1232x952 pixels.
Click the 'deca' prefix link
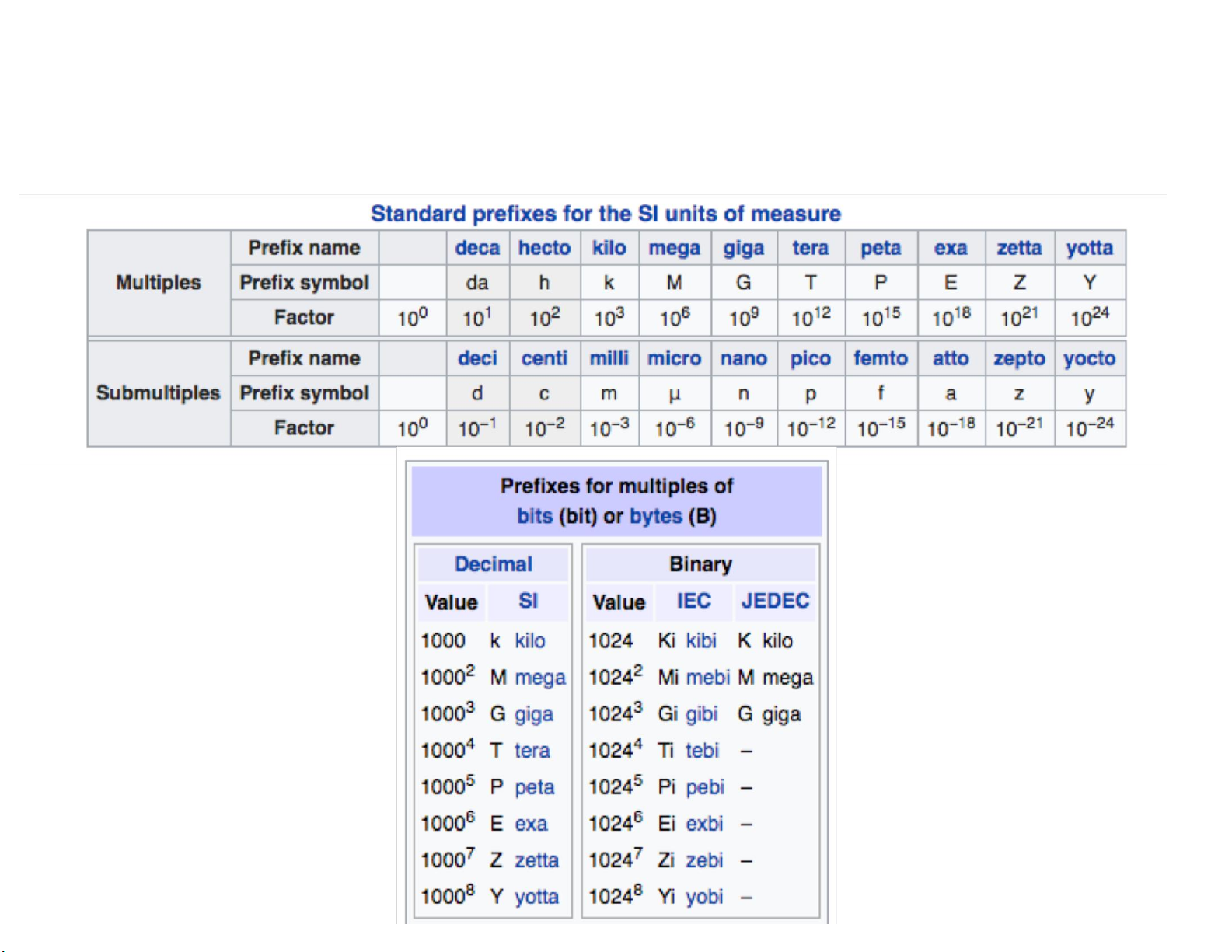[x=476, y=248]
